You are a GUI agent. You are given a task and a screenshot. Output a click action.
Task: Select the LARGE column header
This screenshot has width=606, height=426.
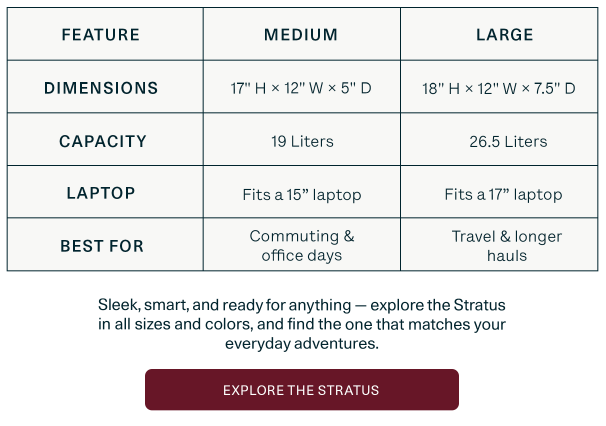click(x=504, y=35)
